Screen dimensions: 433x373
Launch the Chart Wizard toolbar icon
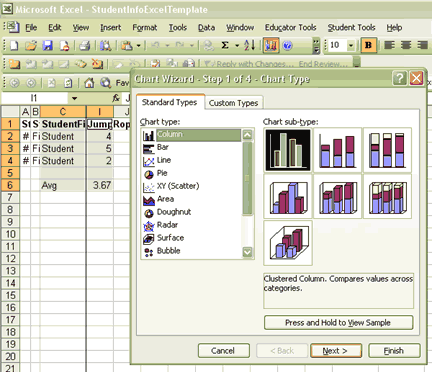271,45
